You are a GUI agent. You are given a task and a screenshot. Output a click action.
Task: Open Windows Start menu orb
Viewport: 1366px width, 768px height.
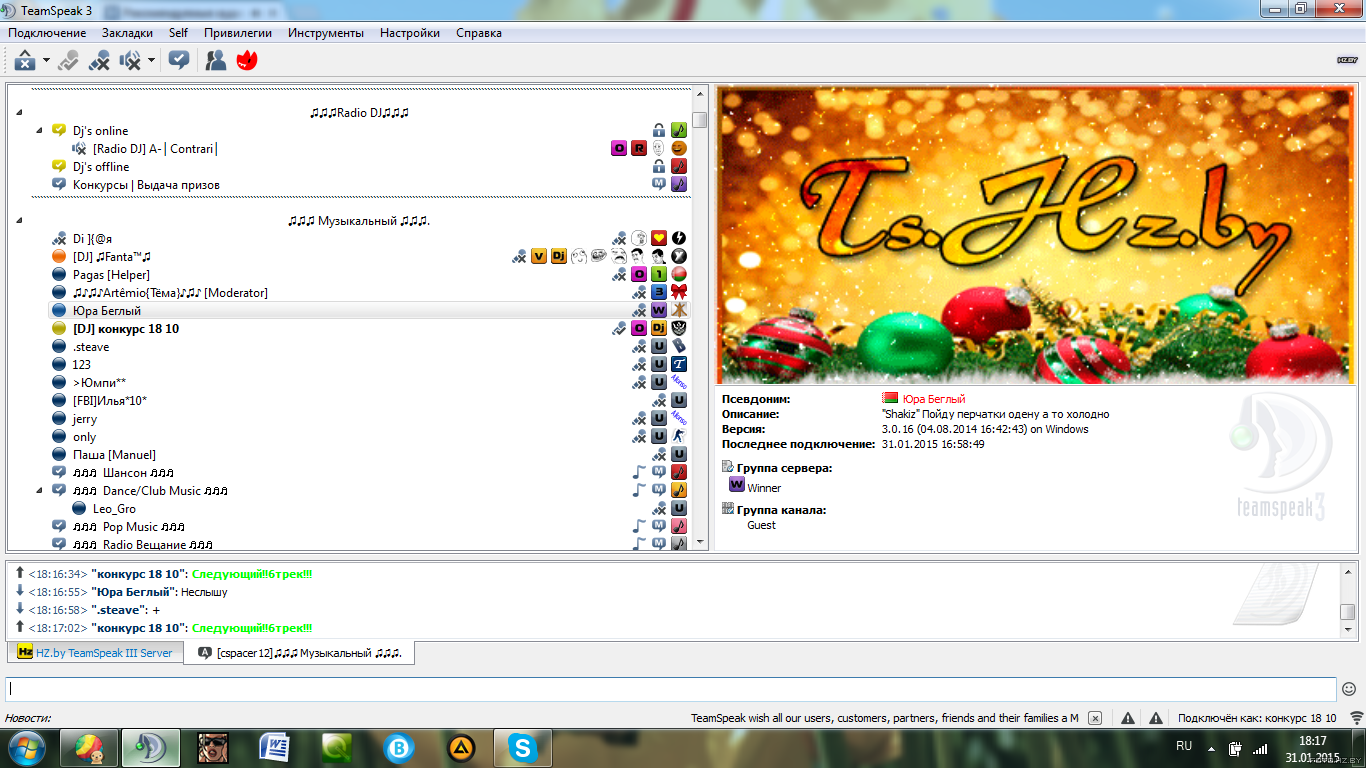click(x=26, y=747)
